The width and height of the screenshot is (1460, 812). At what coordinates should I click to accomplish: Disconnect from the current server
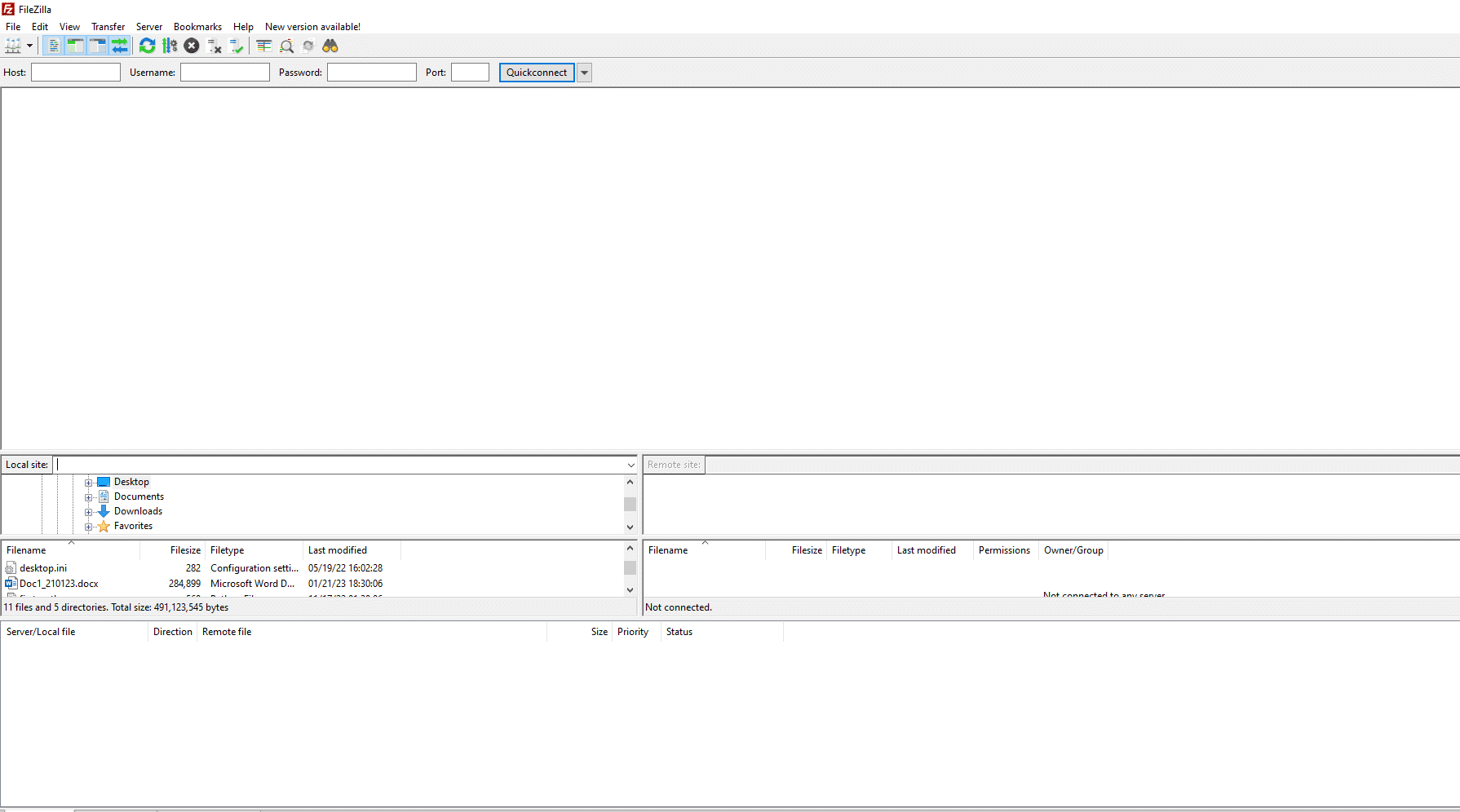(x=215, y=46)
